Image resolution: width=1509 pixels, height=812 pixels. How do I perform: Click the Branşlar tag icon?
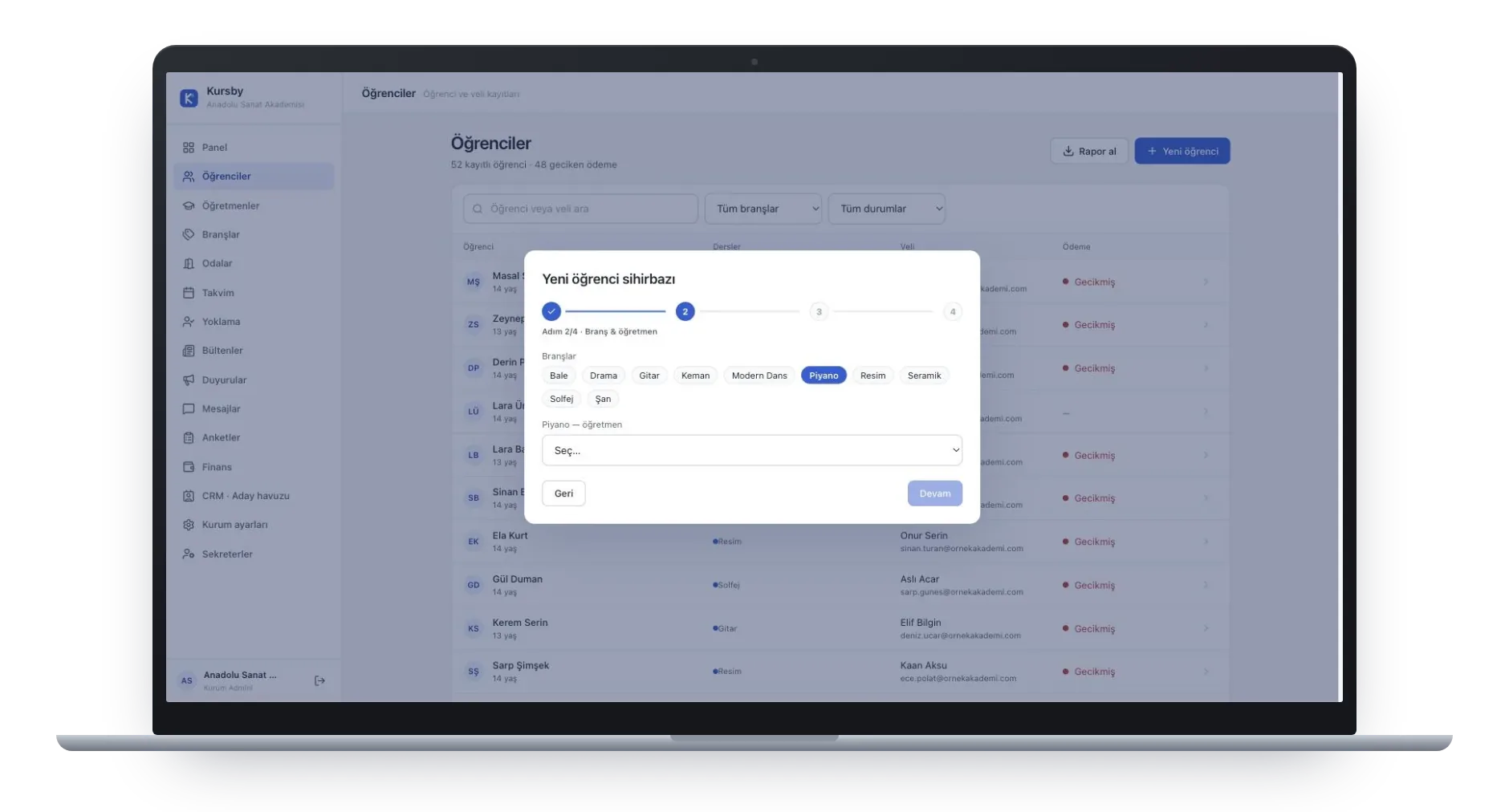point(189,235)
